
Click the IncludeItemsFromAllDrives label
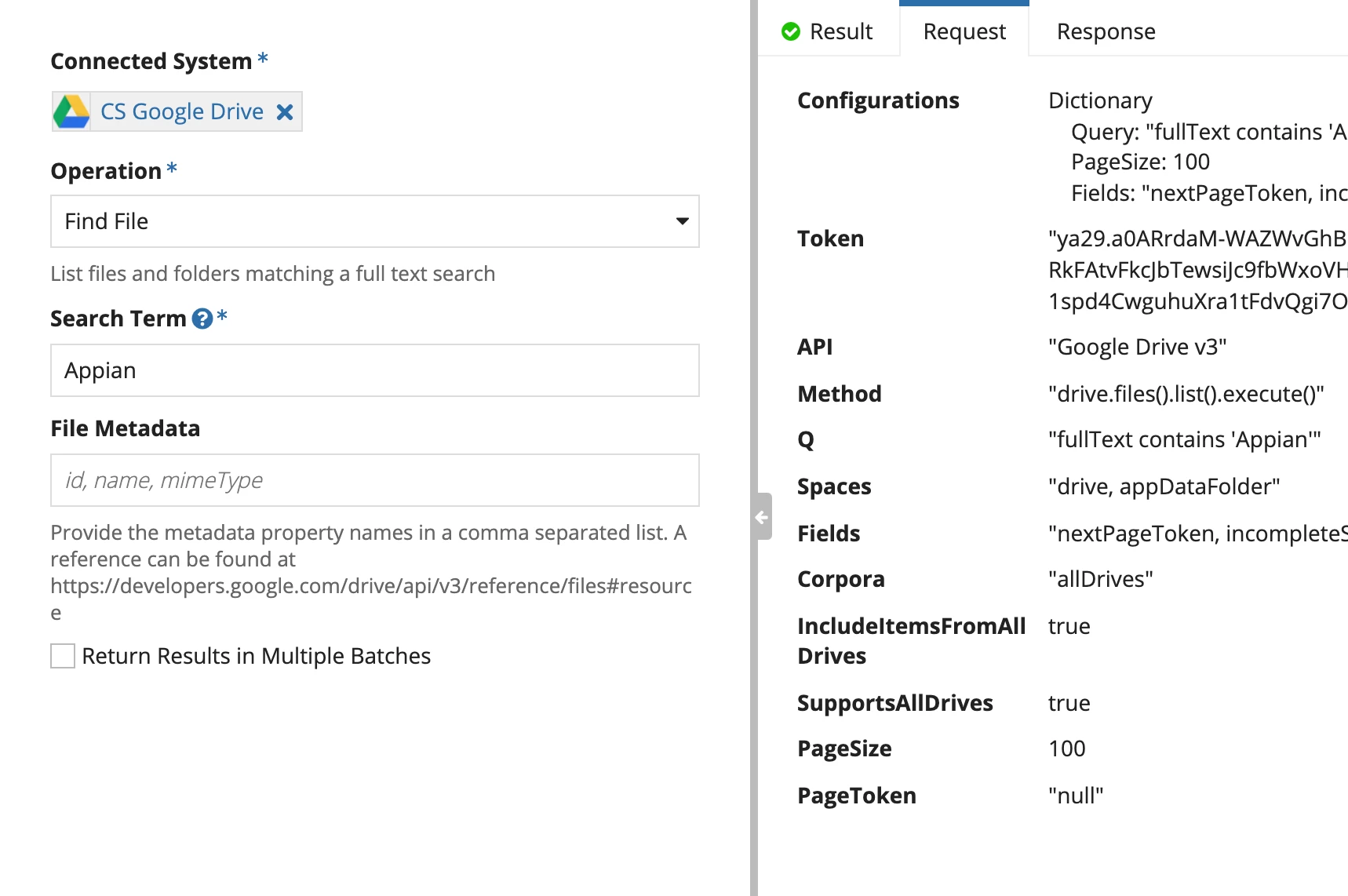(911, 641)
